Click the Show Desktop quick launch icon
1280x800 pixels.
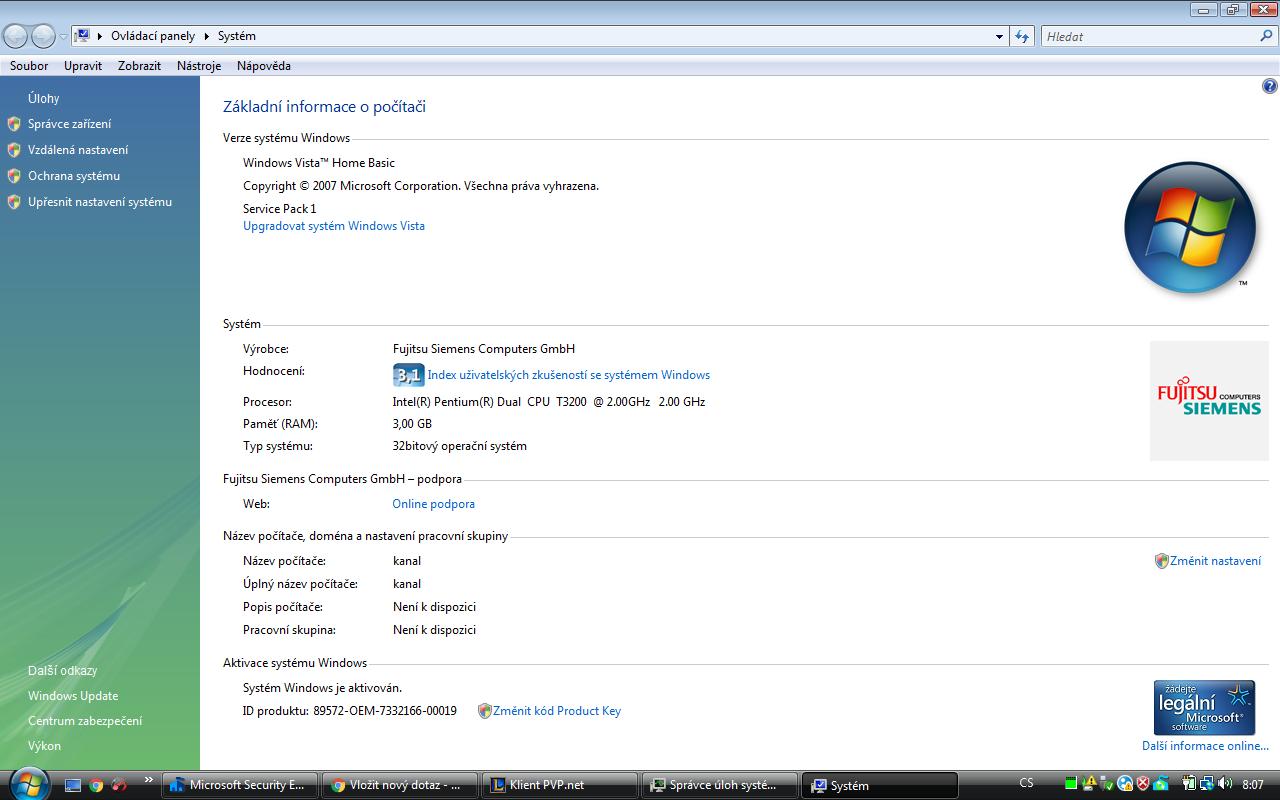coord(73,785)
